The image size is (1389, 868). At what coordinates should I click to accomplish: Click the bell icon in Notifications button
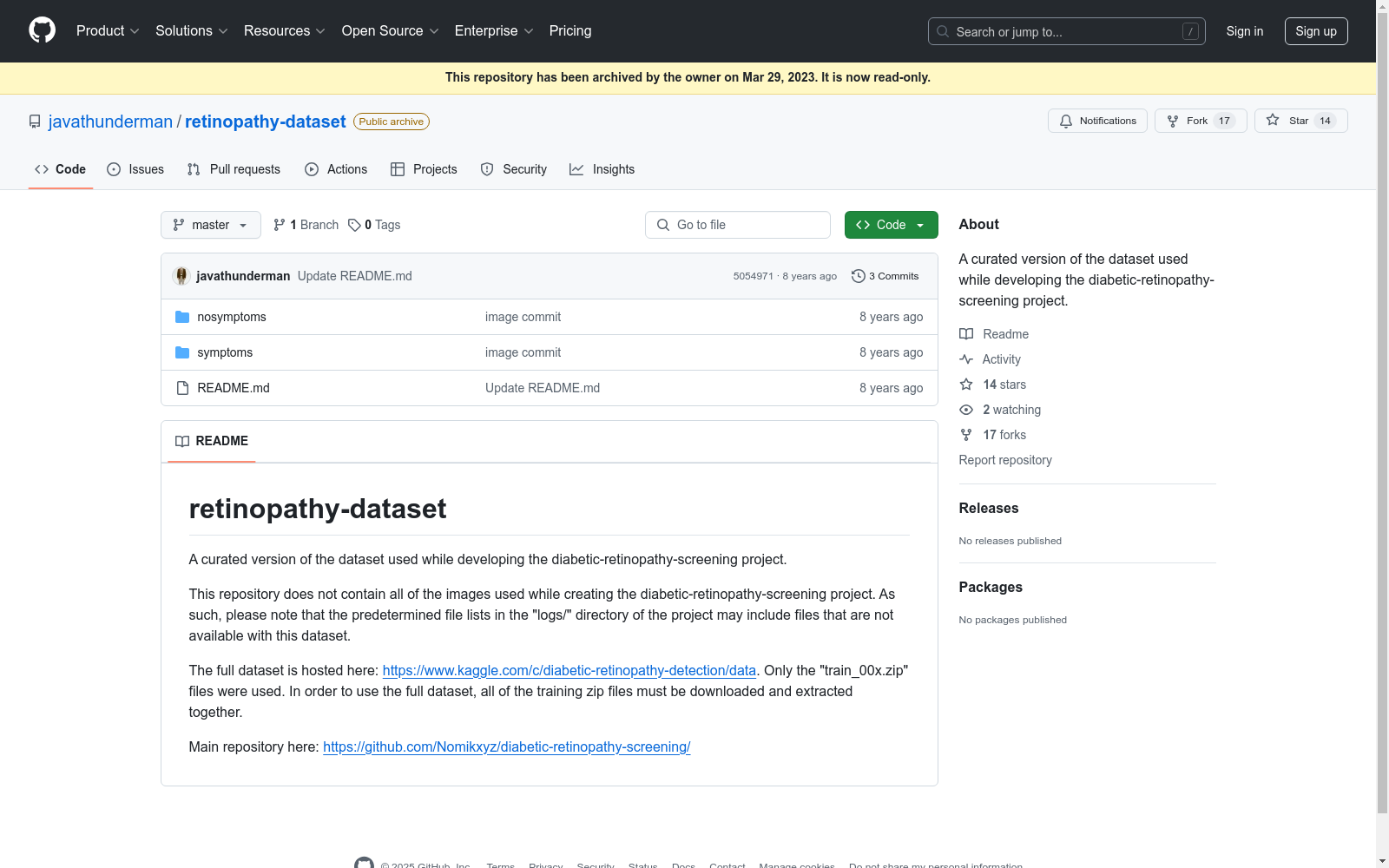coord(1066,122)
